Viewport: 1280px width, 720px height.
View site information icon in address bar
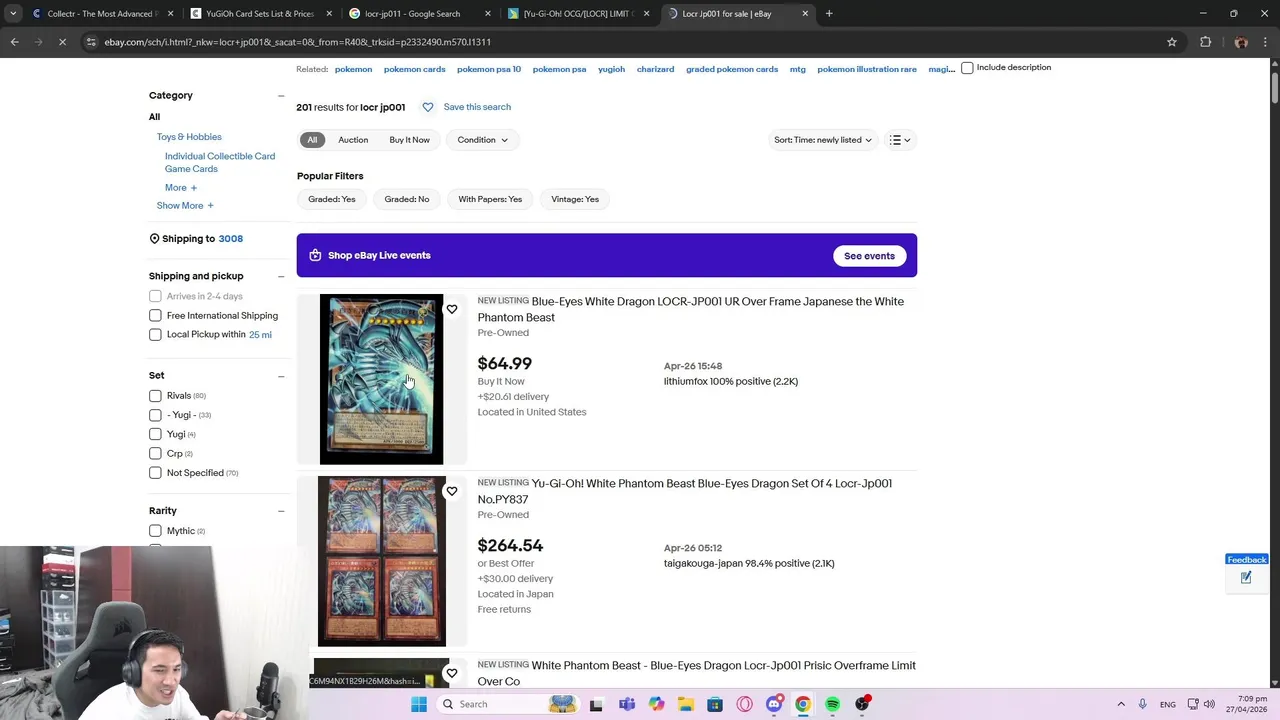[x=91, y=42]
